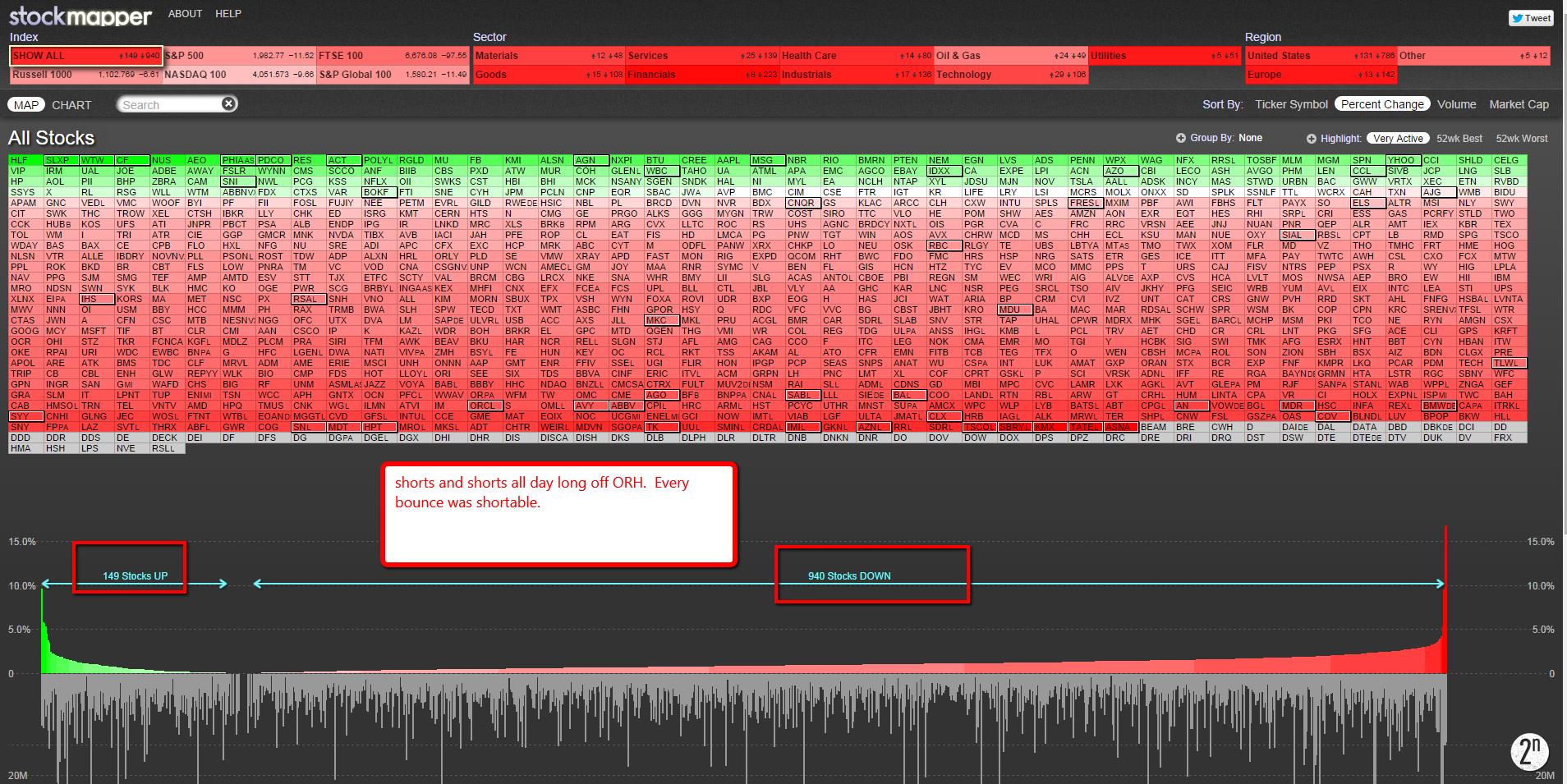This screenshot has height=784, width=1567.
Task: Select the GOOG stock cell
Action: [26, 332]
